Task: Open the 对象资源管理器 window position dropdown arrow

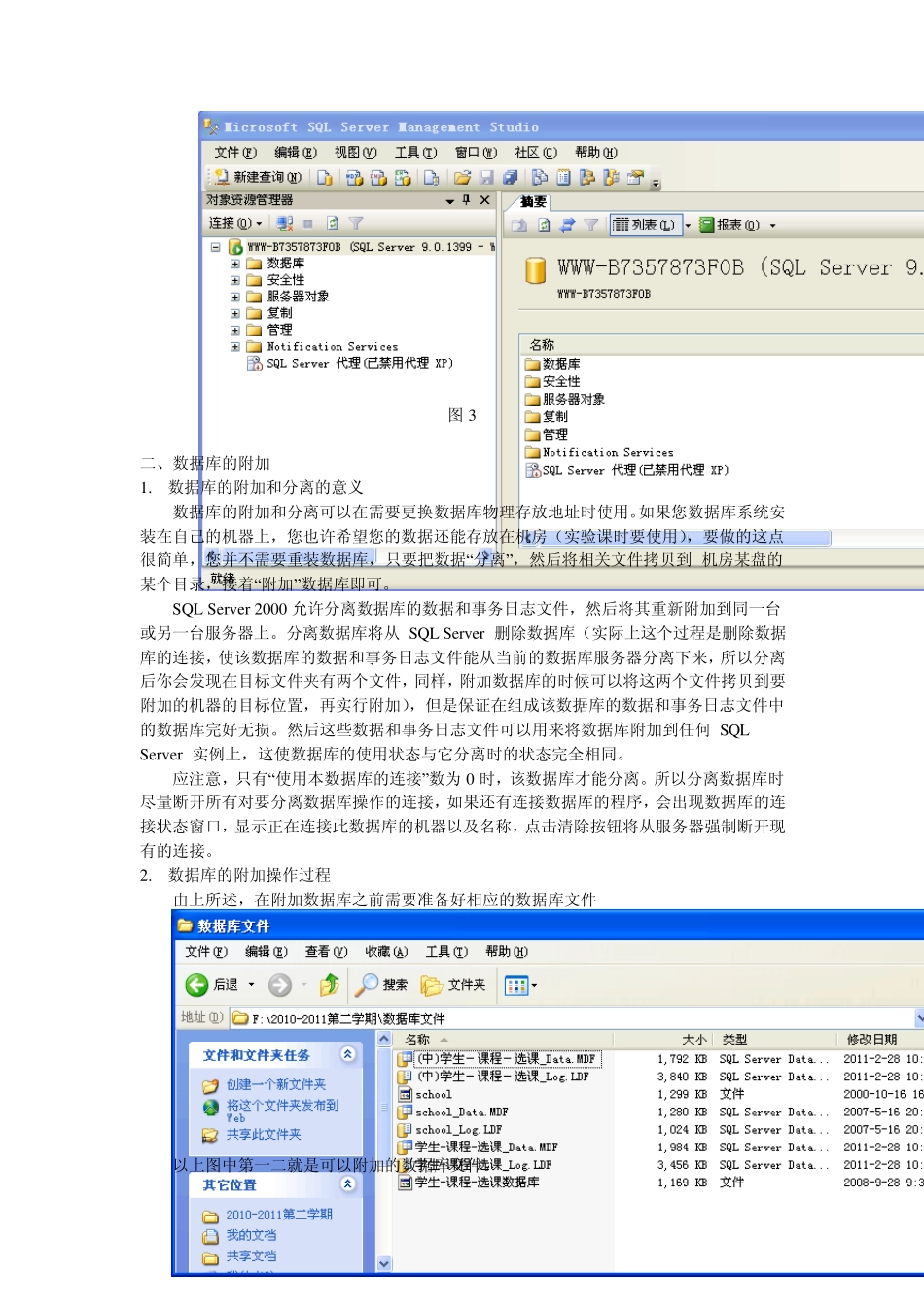Action: 450,200
